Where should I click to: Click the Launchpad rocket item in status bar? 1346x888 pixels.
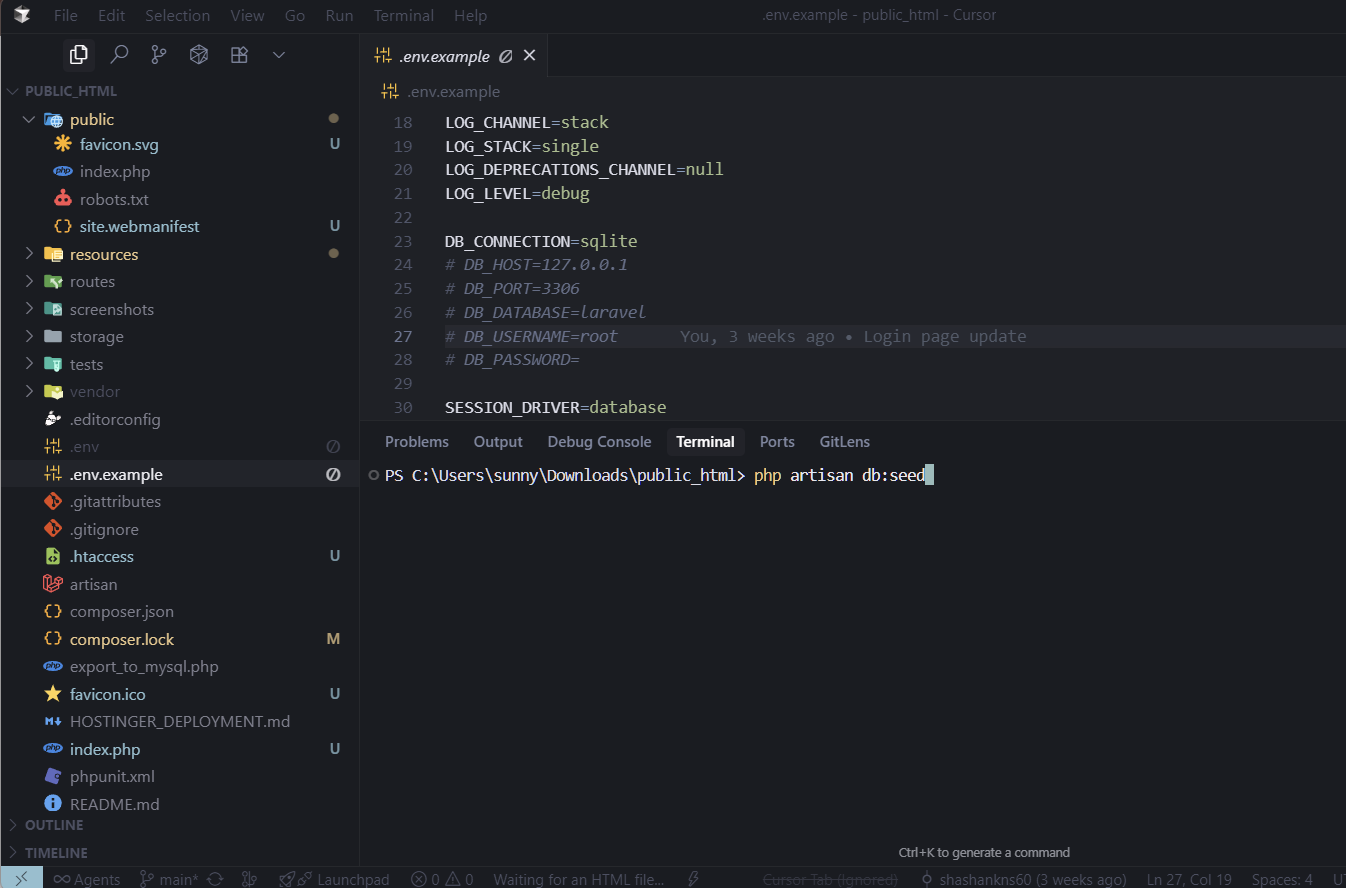[x=334, y=879]
